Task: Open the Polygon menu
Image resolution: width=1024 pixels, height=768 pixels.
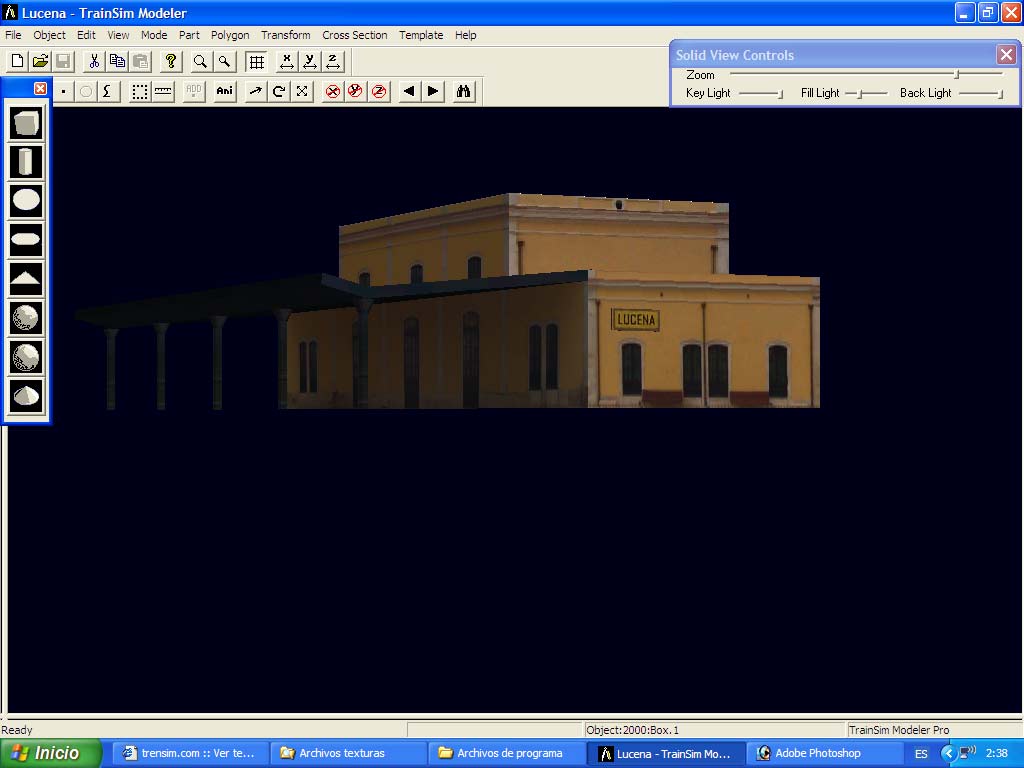Action: pyautogui.click(x=230, y=35)
